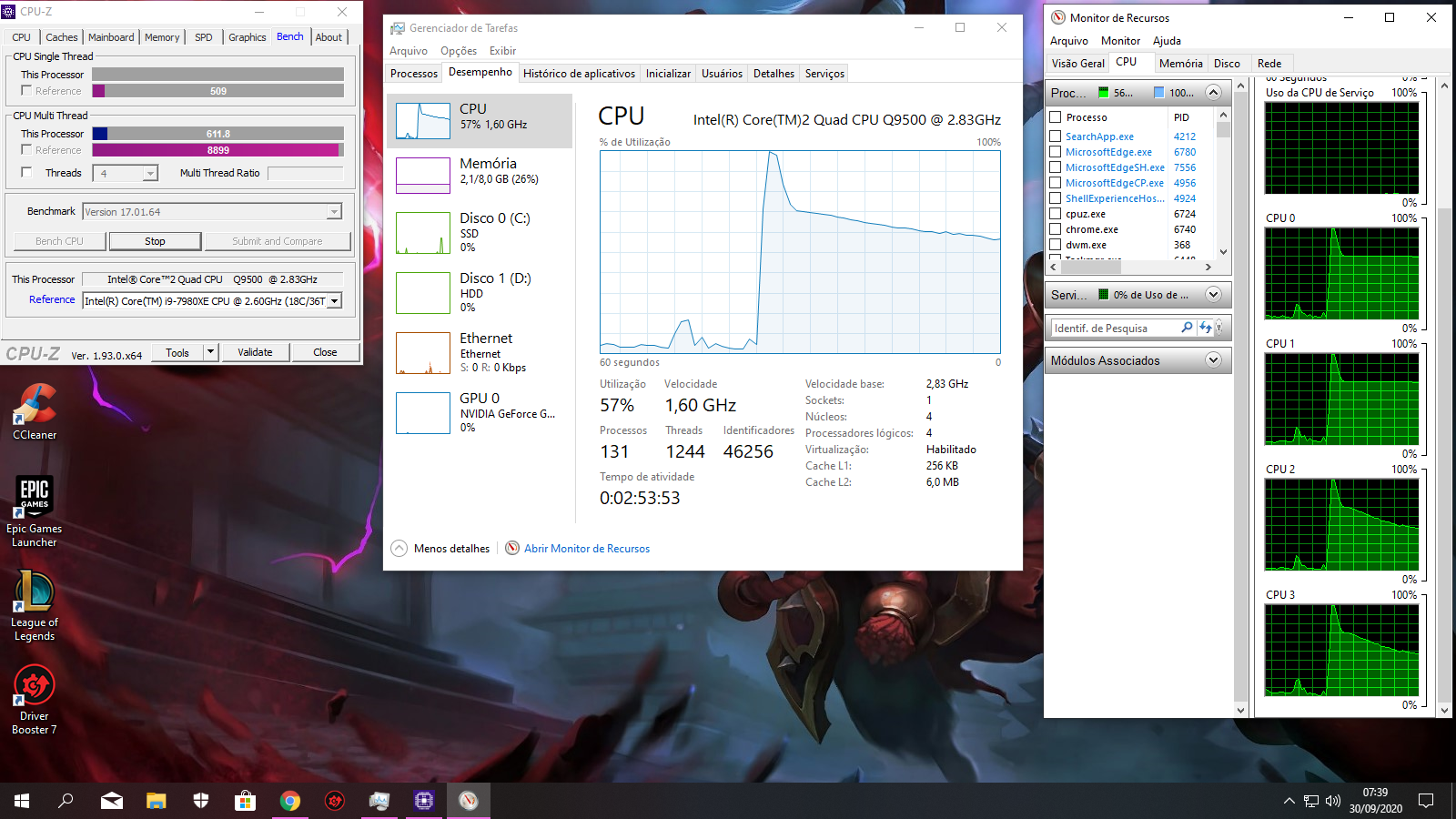This screenshot has width=1456, height=819.
Task: Click the Close button in CPU-Z
Action: (x=325, y=352)
